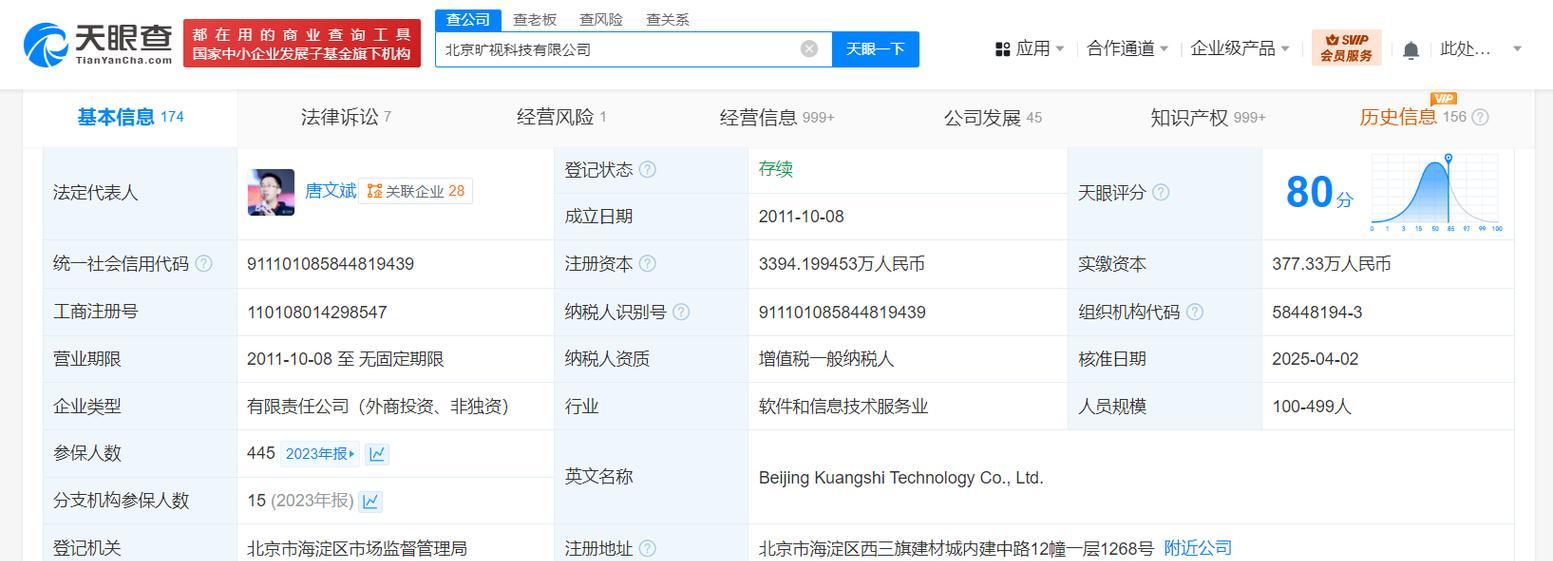Expand the 合作通道 dropdown
The width and height of the screenshot is (1553, 561).
(x=1127, y=49)
